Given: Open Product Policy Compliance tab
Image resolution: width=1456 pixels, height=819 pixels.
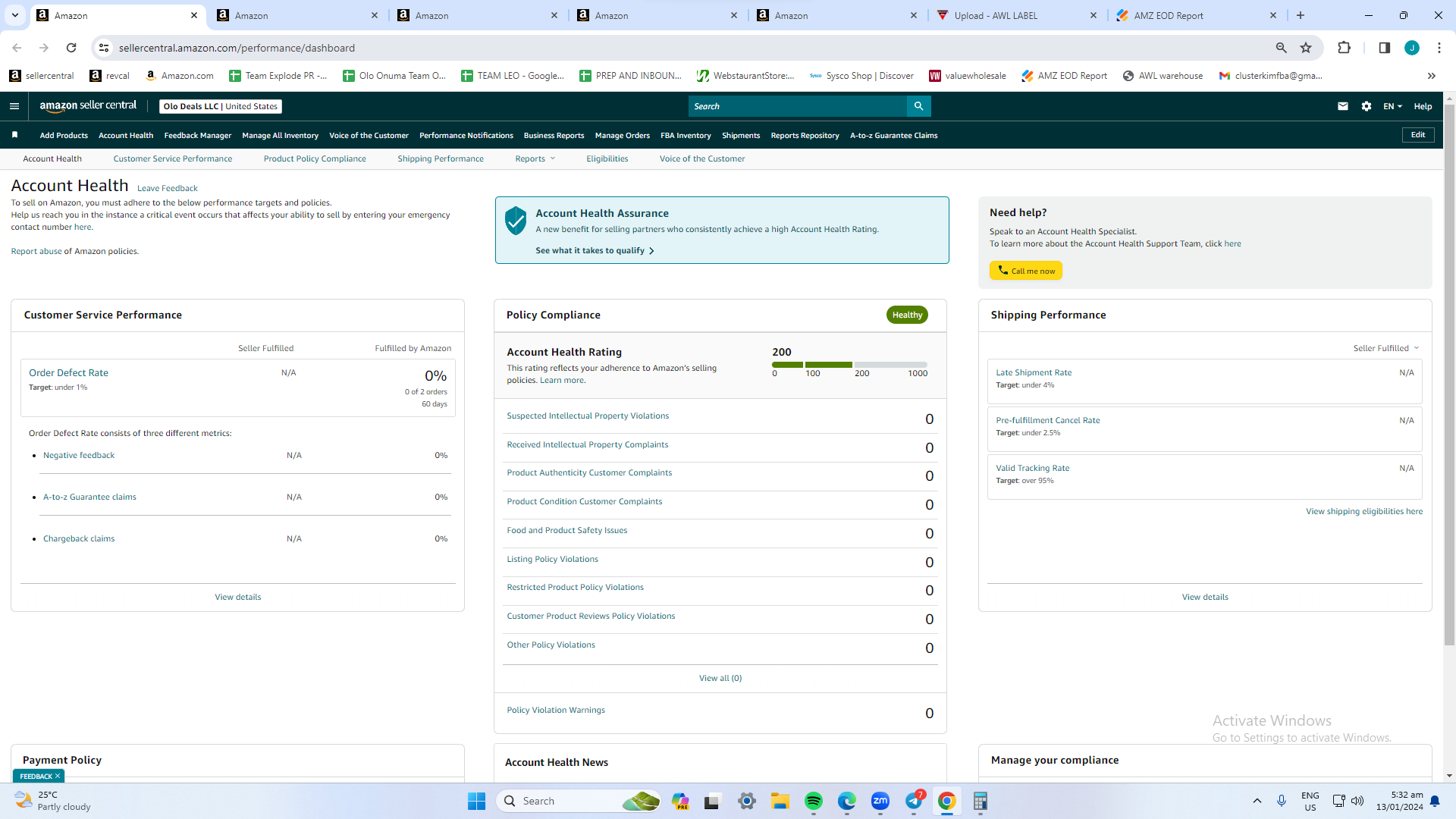Looking at the screenshot, I should (315, 158).
